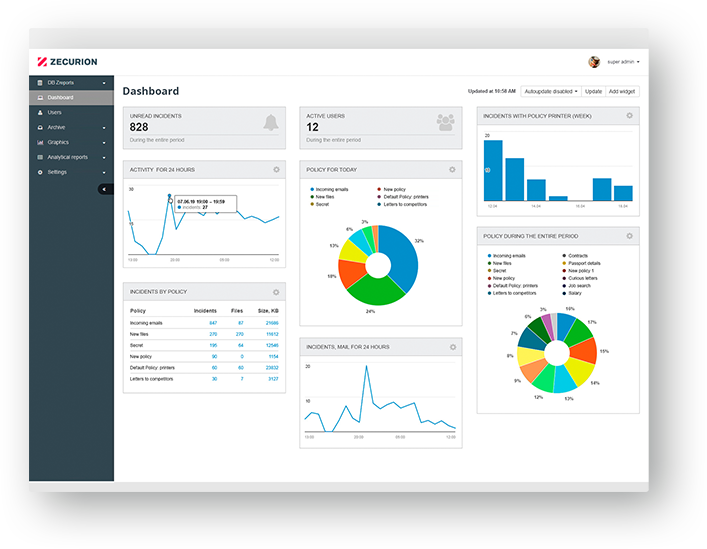Click the DB Zreports sidebar icon

[x=40, y=82]
